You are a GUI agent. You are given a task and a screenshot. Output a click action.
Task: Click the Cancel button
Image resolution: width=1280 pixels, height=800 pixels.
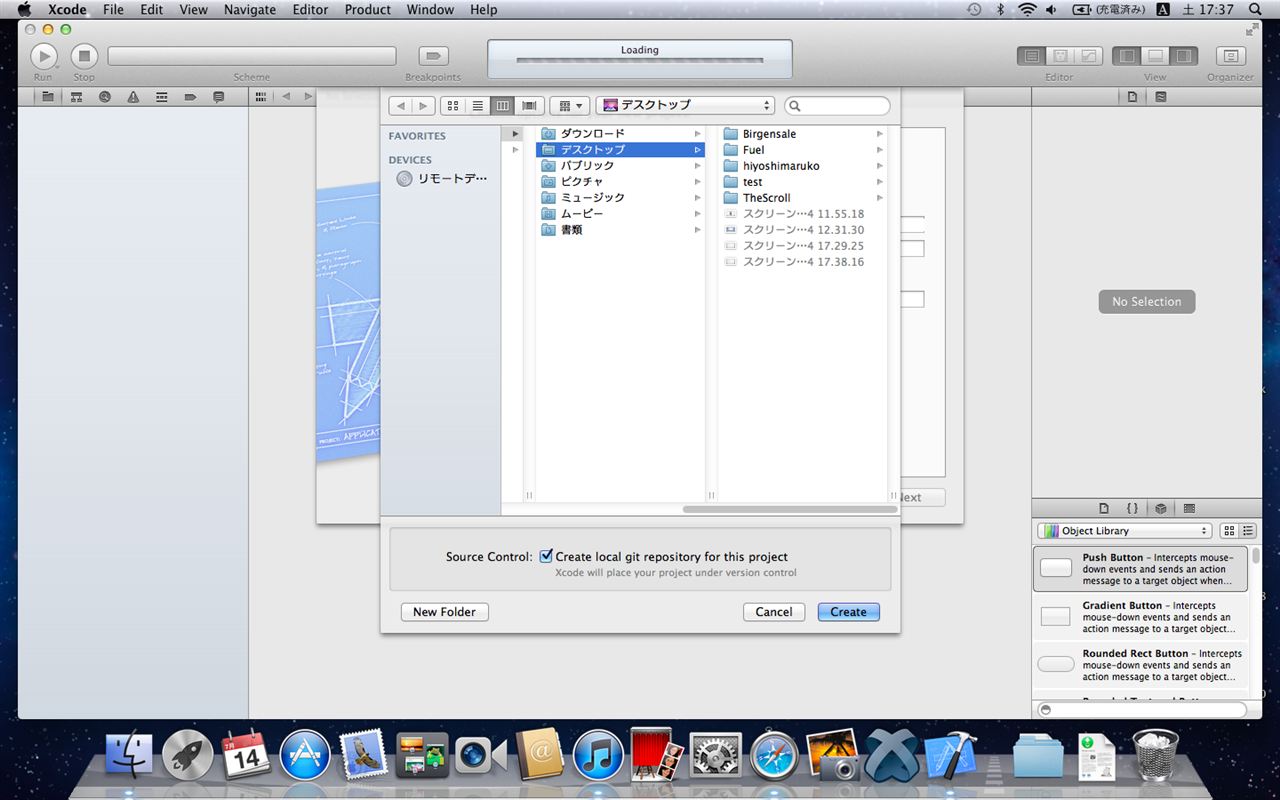(x=774, y=612)
